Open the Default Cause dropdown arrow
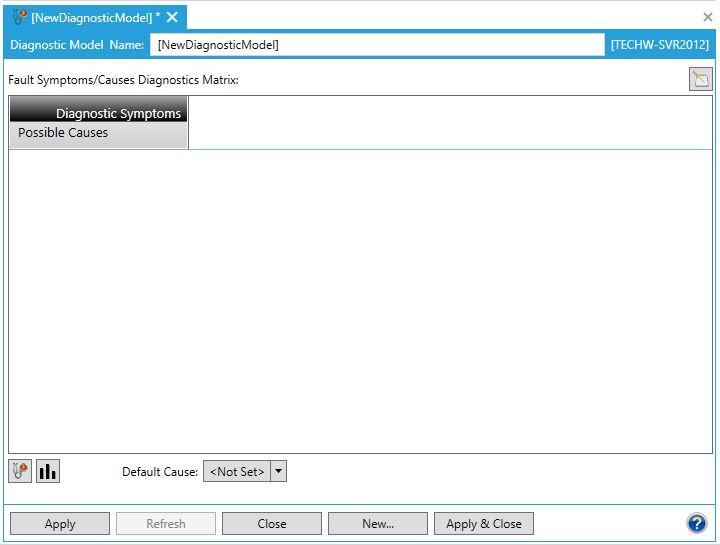 pyautogui.click(x=279, y=471)
